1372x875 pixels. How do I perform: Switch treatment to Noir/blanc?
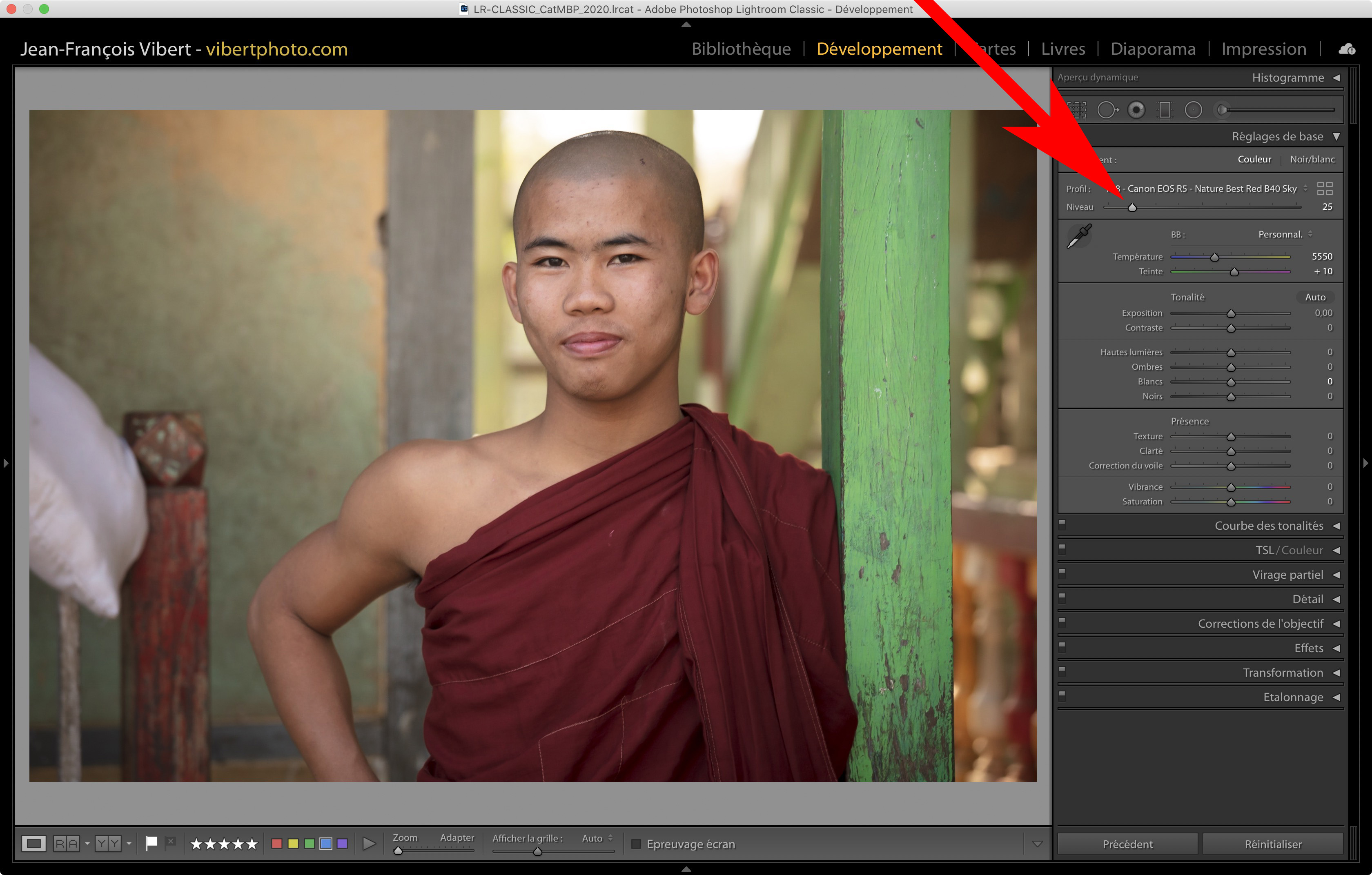click(x=1312, y=160)
